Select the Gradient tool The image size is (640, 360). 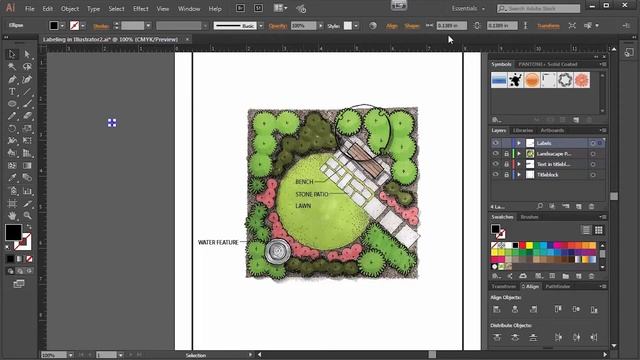click(x=27, y=166)
